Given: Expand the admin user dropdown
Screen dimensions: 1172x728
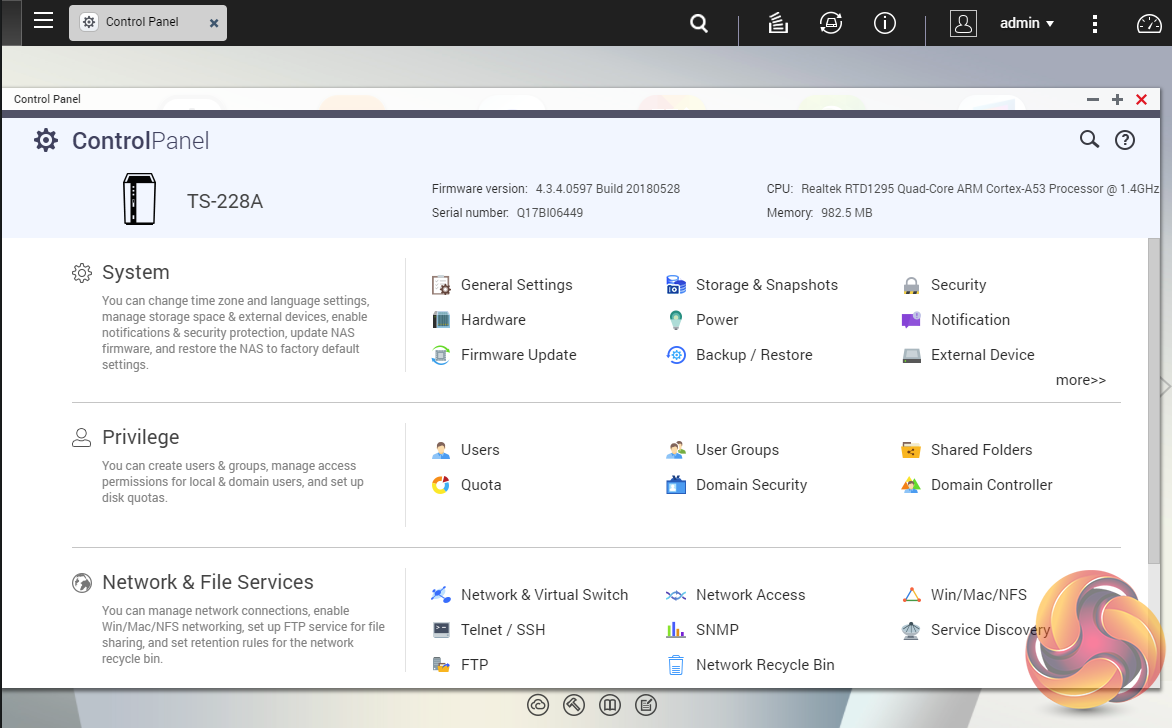Looking at the screenshot, I should [1027, 23].
